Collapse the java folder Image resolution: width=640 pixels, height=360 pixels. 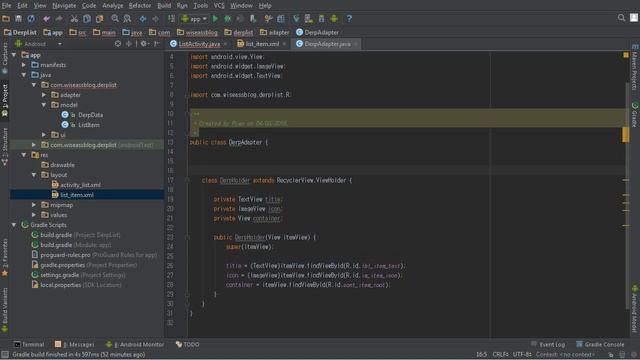point(24,75)
